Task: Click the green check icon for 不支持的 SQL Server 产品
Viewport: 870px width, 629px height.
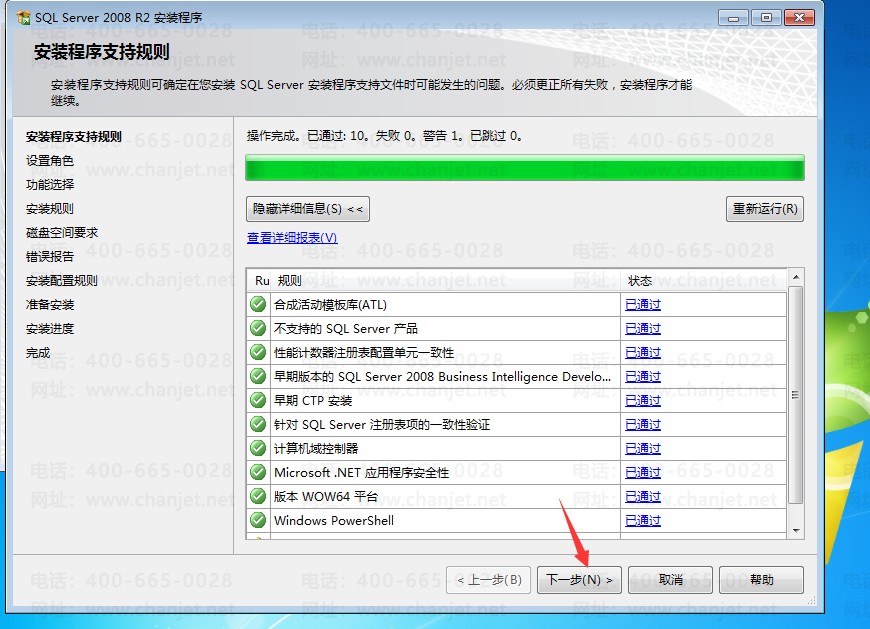Action: click(x=258, y=328)
